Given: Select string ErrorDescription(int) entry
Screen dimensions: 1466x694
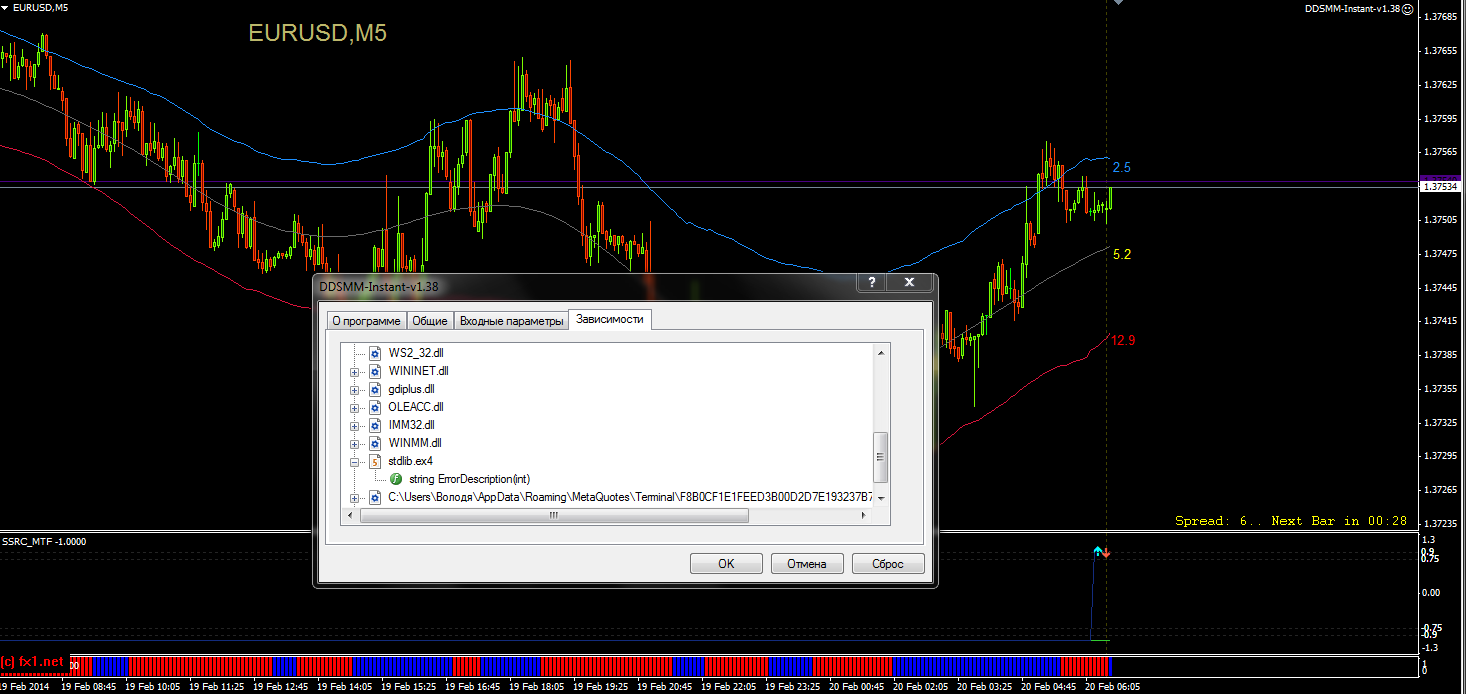Looking at the screenshot, I should (469, 479).
